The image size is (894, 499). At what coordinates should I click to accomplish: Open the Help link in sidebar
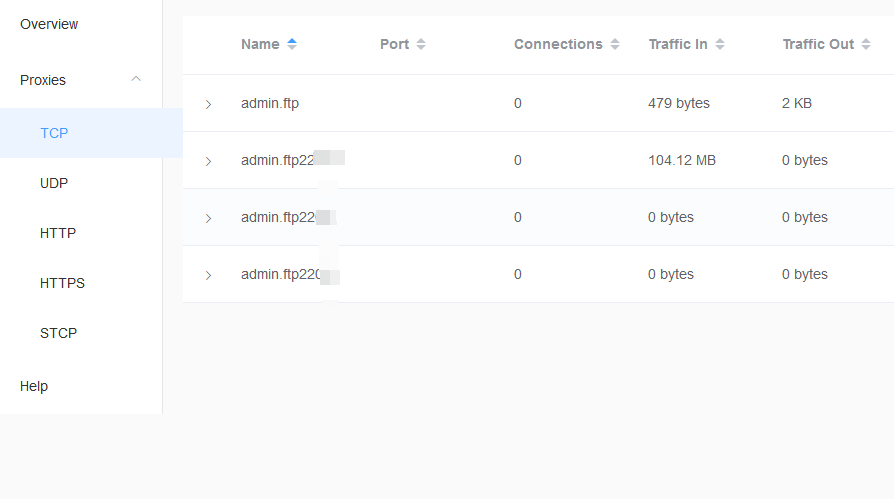(34, 386)
